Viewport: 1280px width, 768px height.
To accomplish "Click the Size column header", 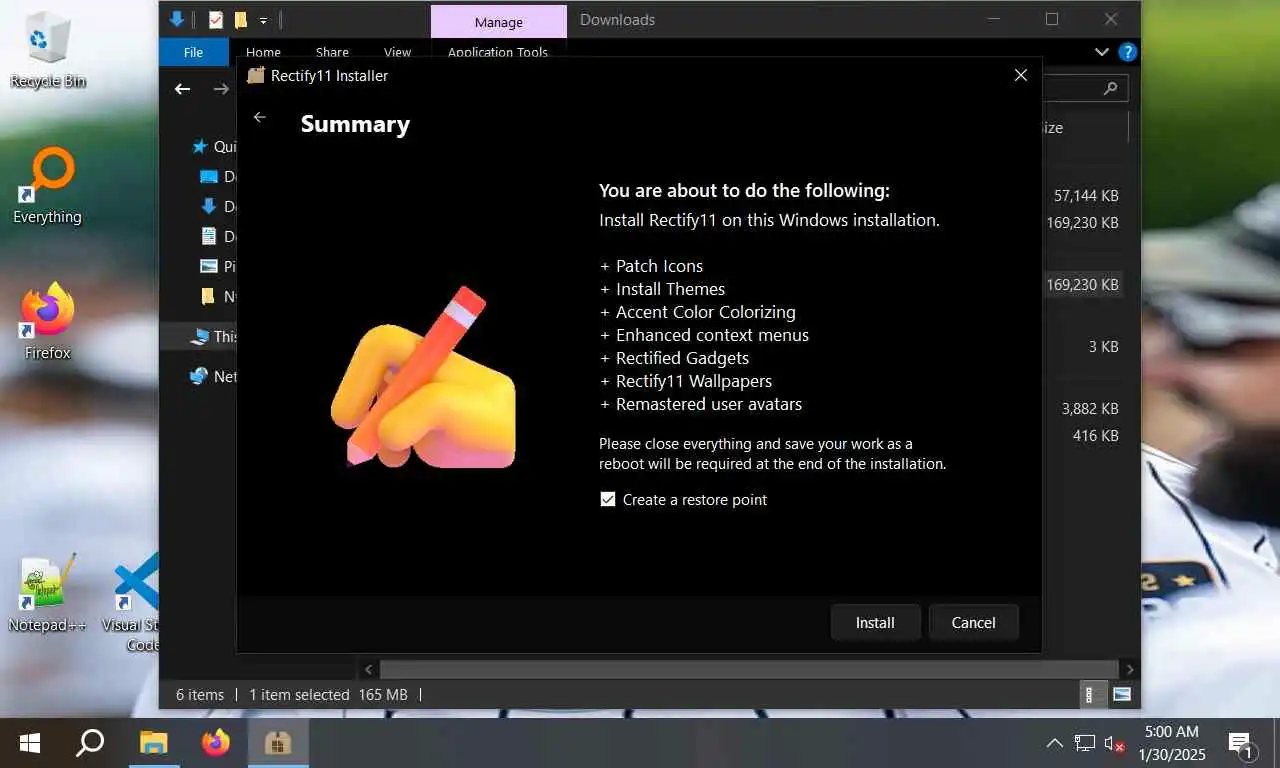I will tap(1085, 128).
